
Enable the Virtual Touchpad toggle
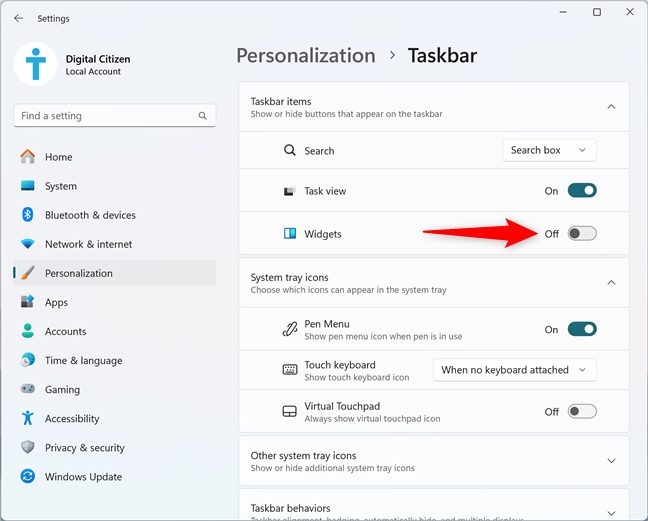click(x=582, y=412)
